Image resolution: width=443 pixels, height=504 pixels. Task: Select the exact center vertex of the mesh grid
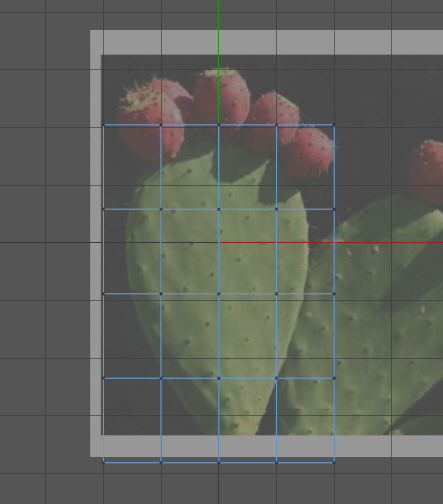pos(219,294)
